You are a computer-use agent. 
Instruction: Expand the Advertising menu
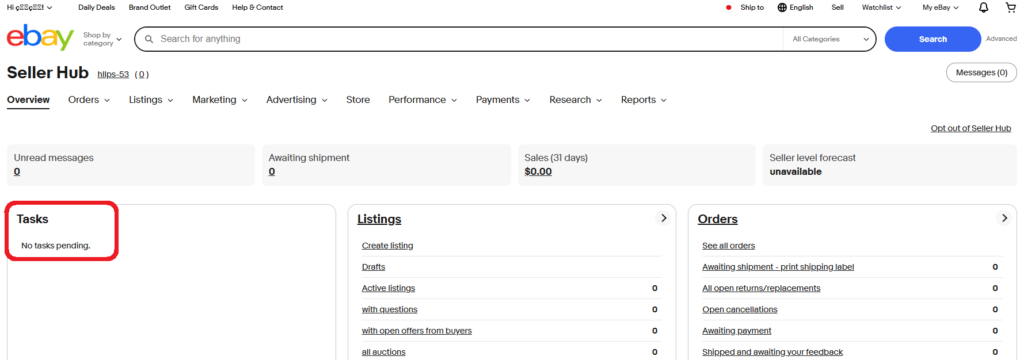[x=297, y=100]
